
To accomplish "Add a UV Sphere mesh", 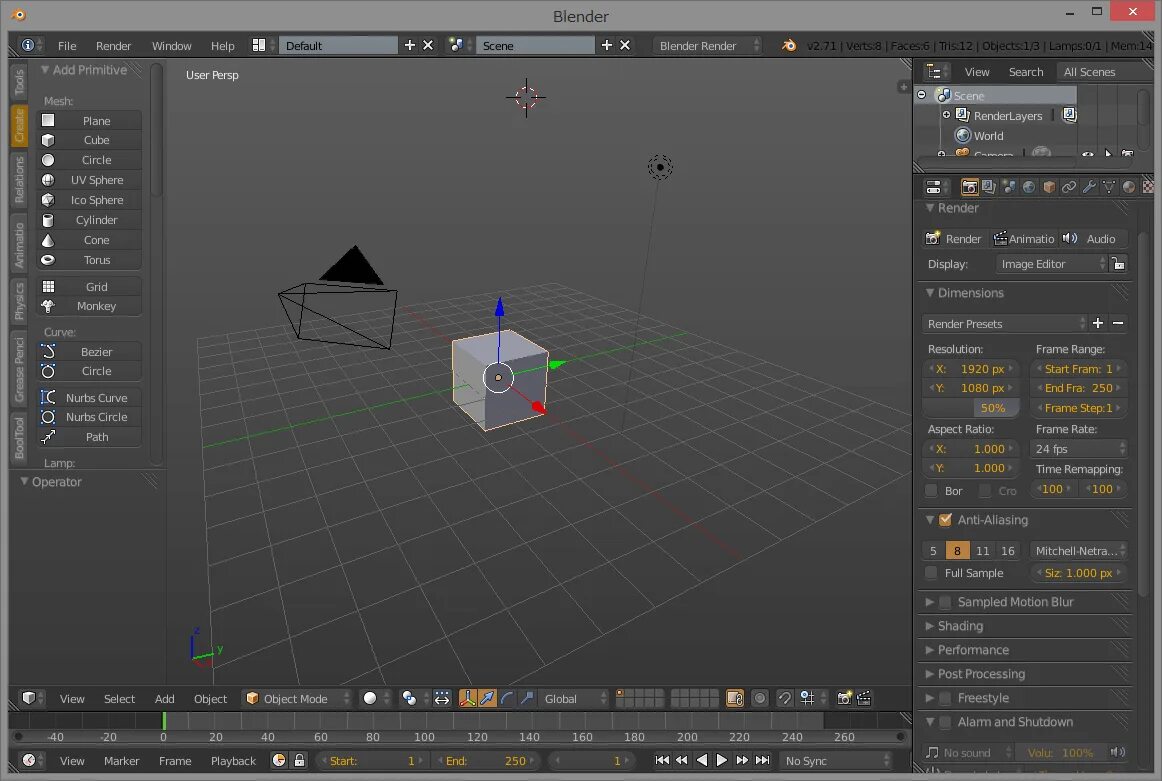I will pos(89,180).
